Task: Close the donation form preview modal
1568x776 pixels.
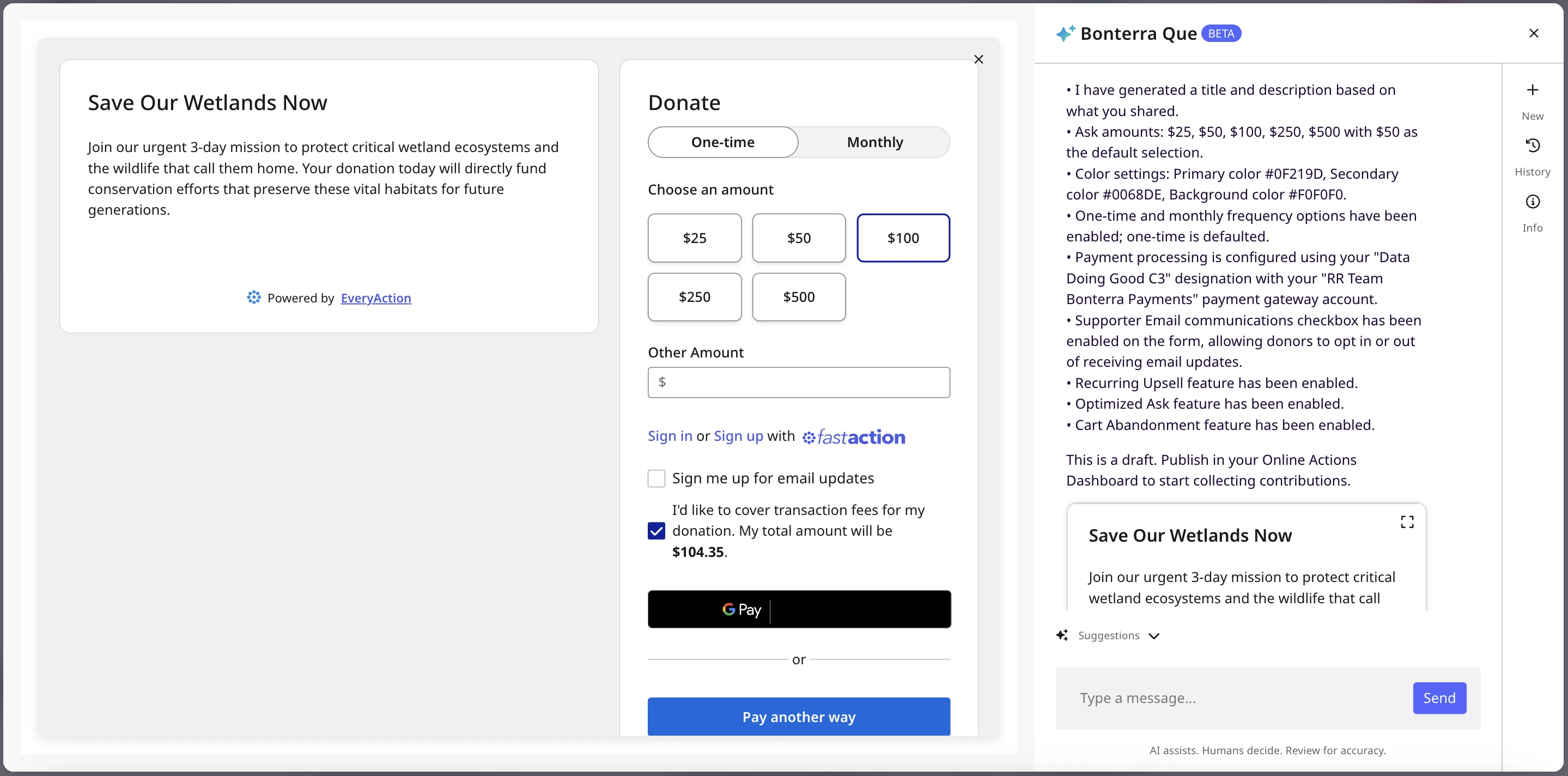Action: point(978,59)
